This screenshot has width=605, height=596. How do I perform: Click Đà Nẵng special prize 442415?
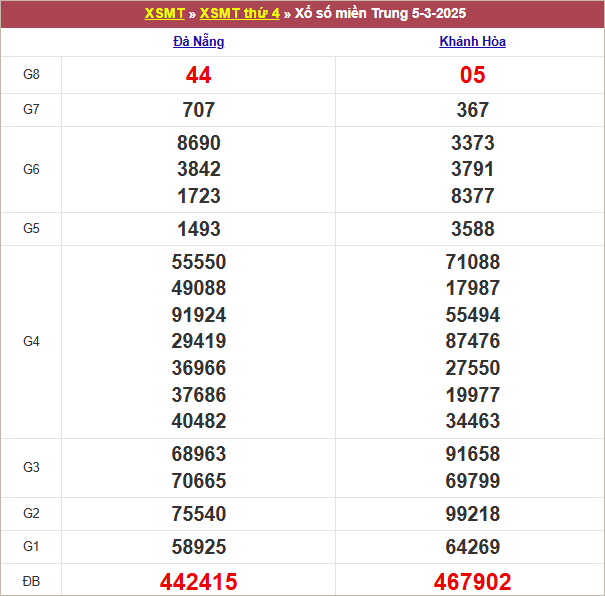tap(199, 582)
